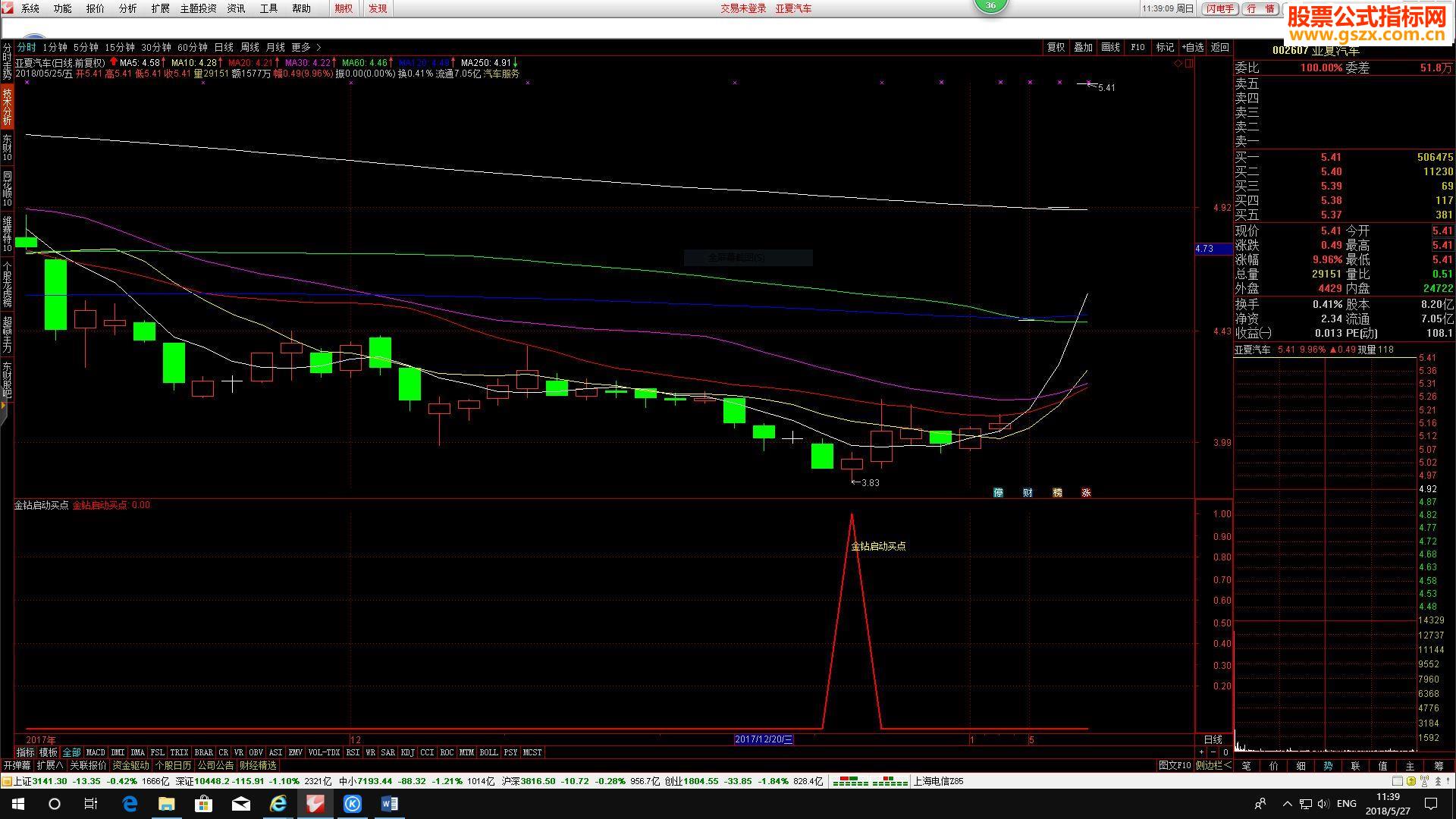This screenshot has height=819, width=1456.
Task: Click the 标记 toolbar button
Action: coord(1165,47)
